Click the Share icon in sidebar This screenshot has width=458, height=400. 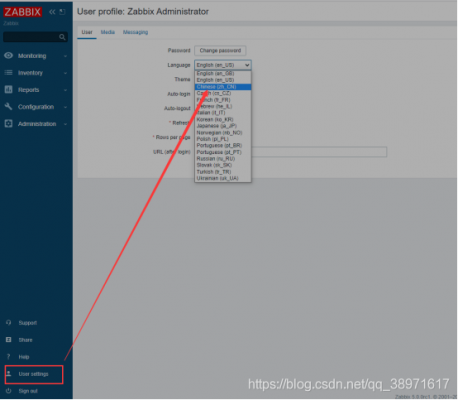click(x=9, y=339)
